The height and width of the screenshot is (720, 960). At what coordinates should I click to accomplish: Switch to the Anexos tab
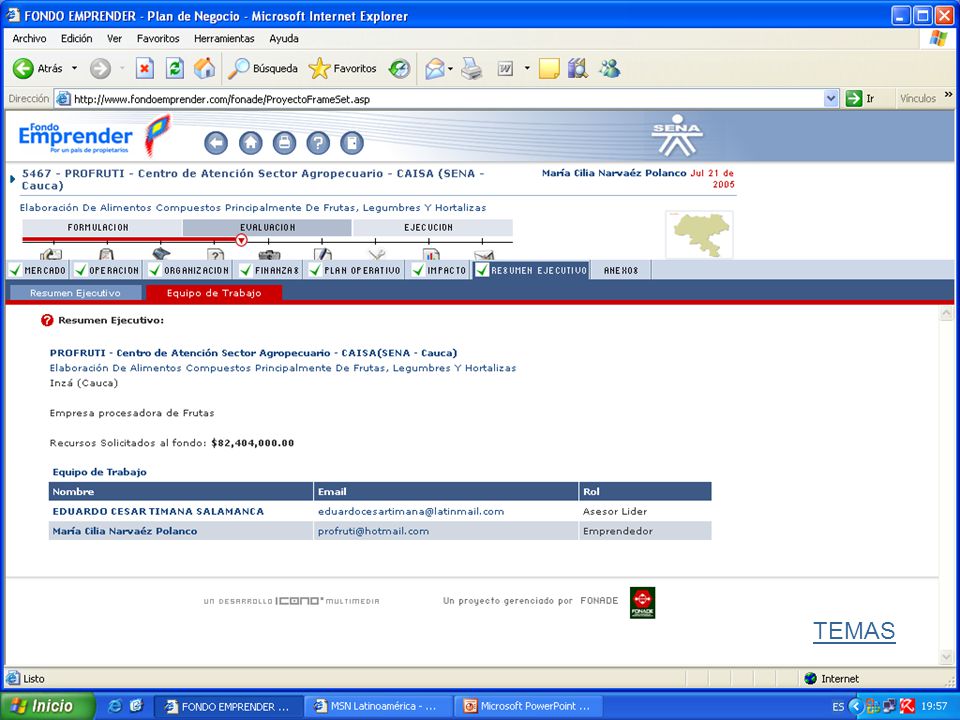[x=621, y=270]
